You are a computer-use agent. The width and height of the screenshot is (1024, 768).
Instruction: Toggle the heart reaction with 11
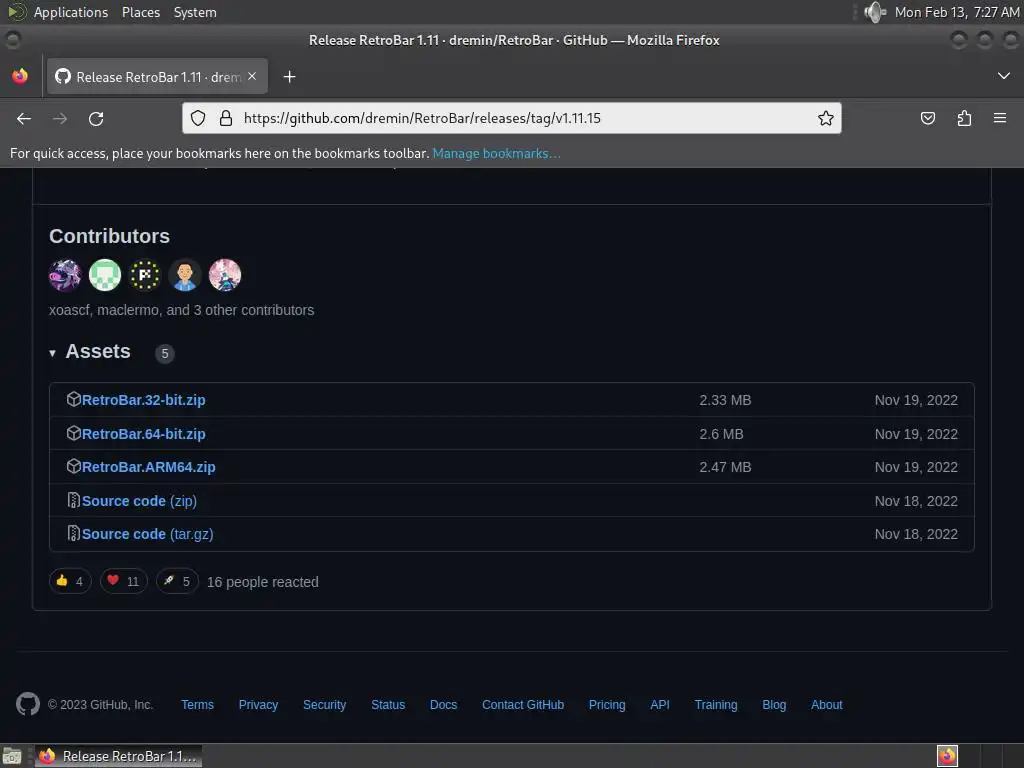click(x=123, y=581)
